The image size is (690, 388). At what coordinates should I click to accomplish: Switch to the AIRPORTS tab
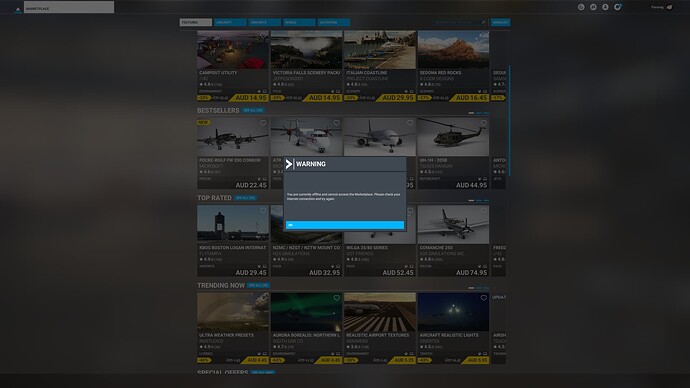[x=264, y=22]
